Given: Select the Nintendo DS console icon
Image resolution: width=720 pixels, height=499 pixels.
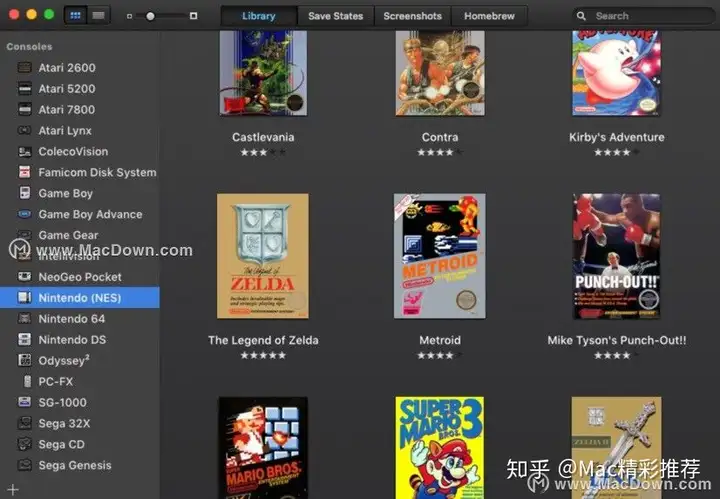Looking at the screenshot, I should tap(24, 340).
